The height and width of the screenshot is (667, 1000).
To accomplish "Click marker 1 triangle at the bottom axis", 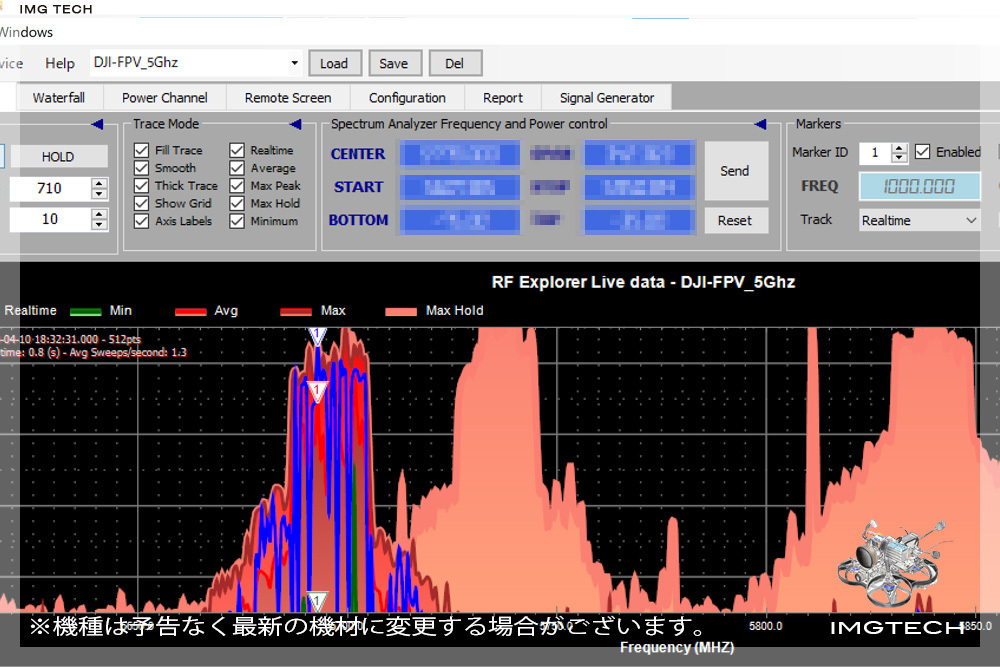I will 317,601.
